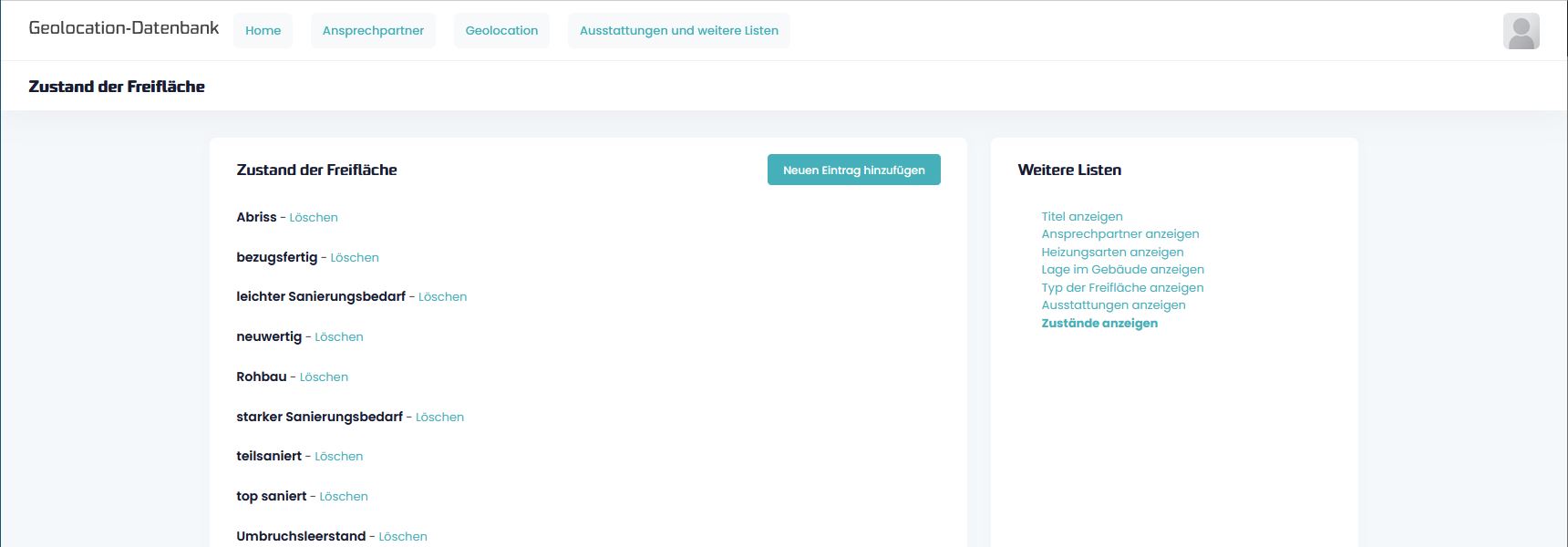This screenshot has width=1568, height=547.
Task: Show Heizungsarten anzeigen list
Action: coord(1112,252)
